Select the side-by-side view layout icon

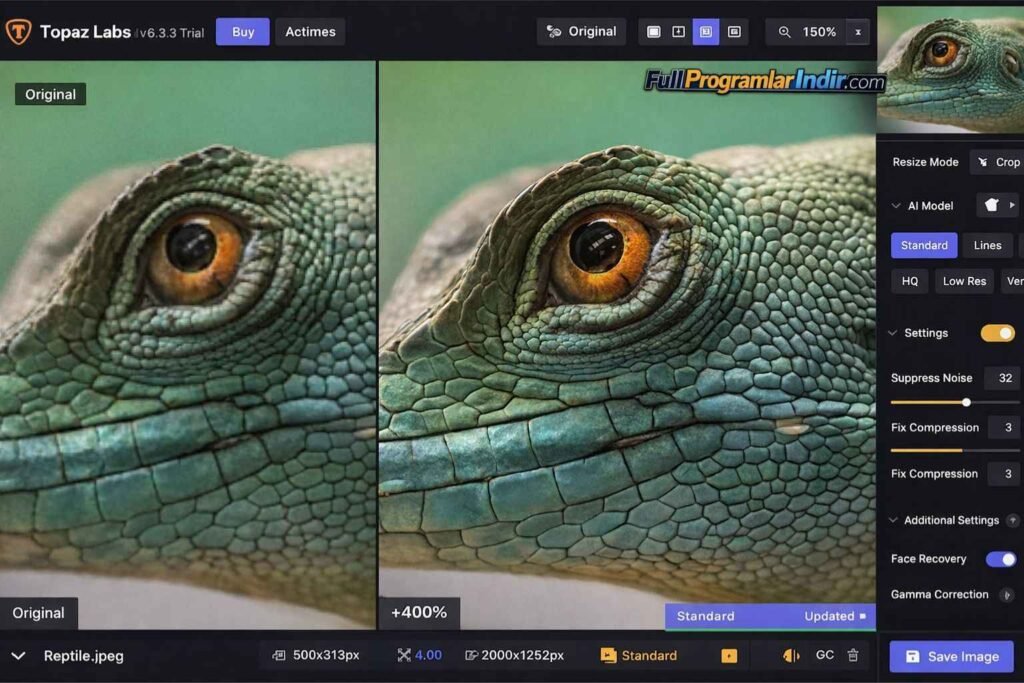(x=707, y=32)
